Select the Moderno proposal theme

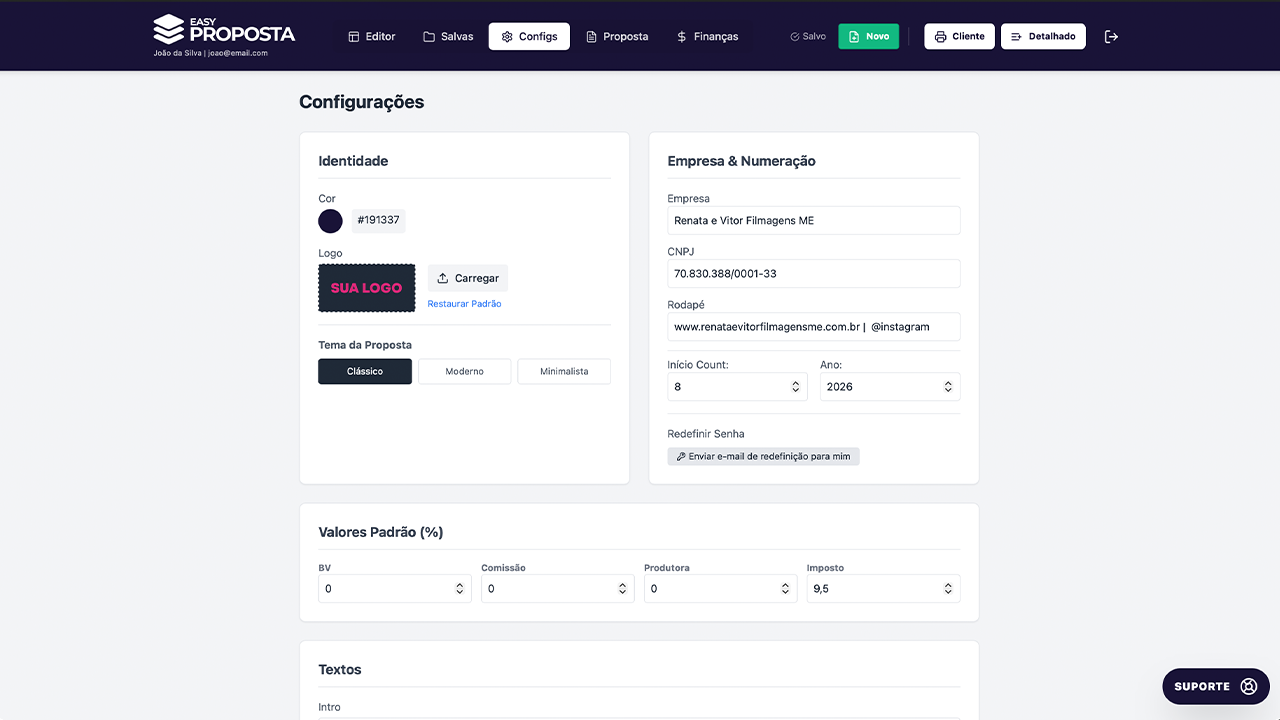click(x=464, y=371)
